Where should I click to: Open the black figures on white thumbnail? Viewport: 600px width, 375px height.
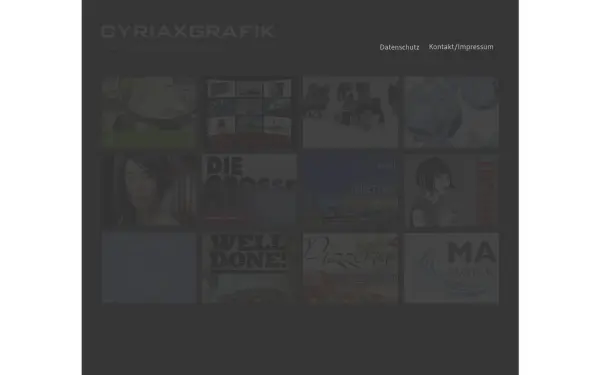click(351, 112)
